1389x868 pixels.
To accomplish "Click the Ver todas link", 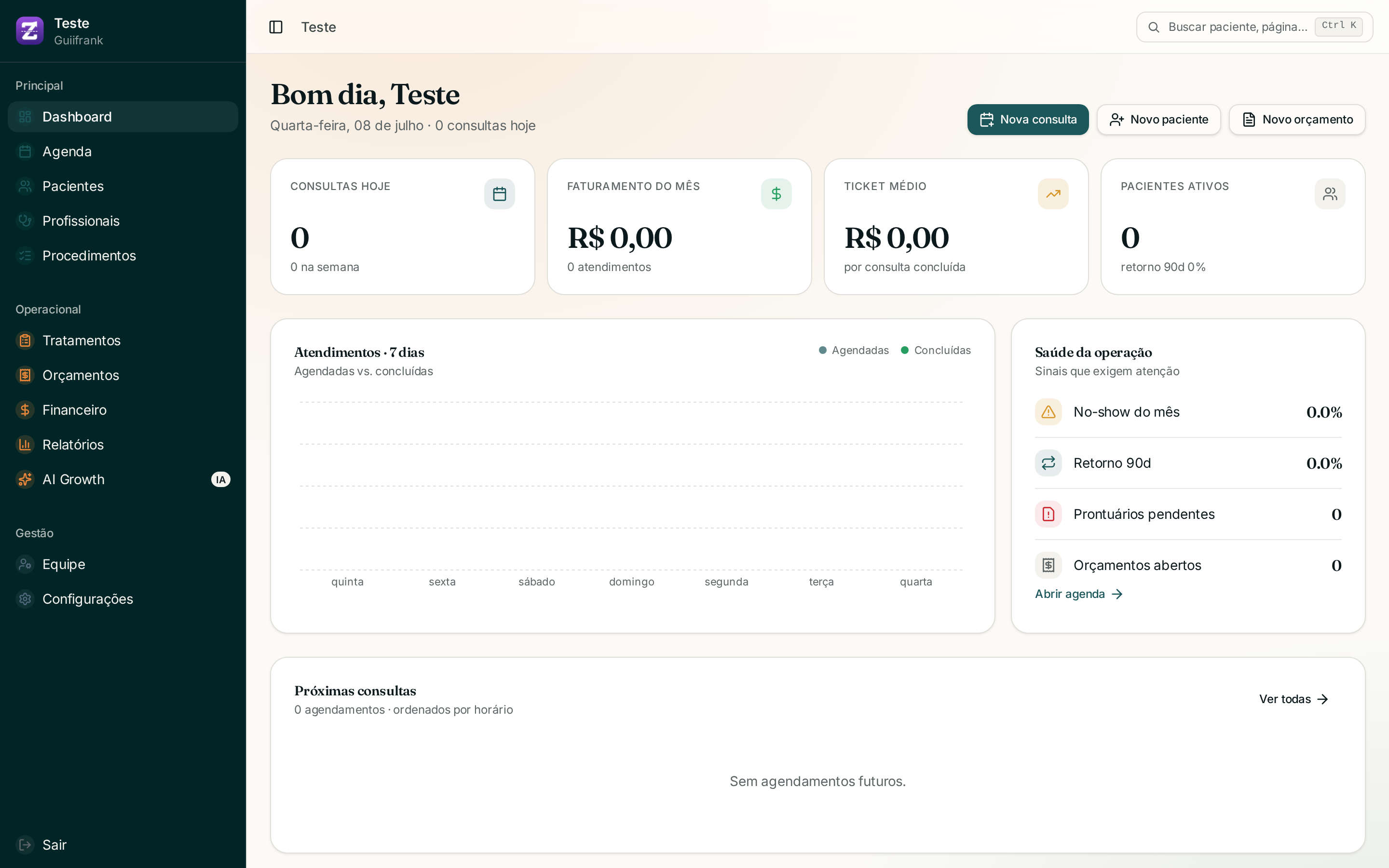I will pyautogui.click(x=1294, y=699).
